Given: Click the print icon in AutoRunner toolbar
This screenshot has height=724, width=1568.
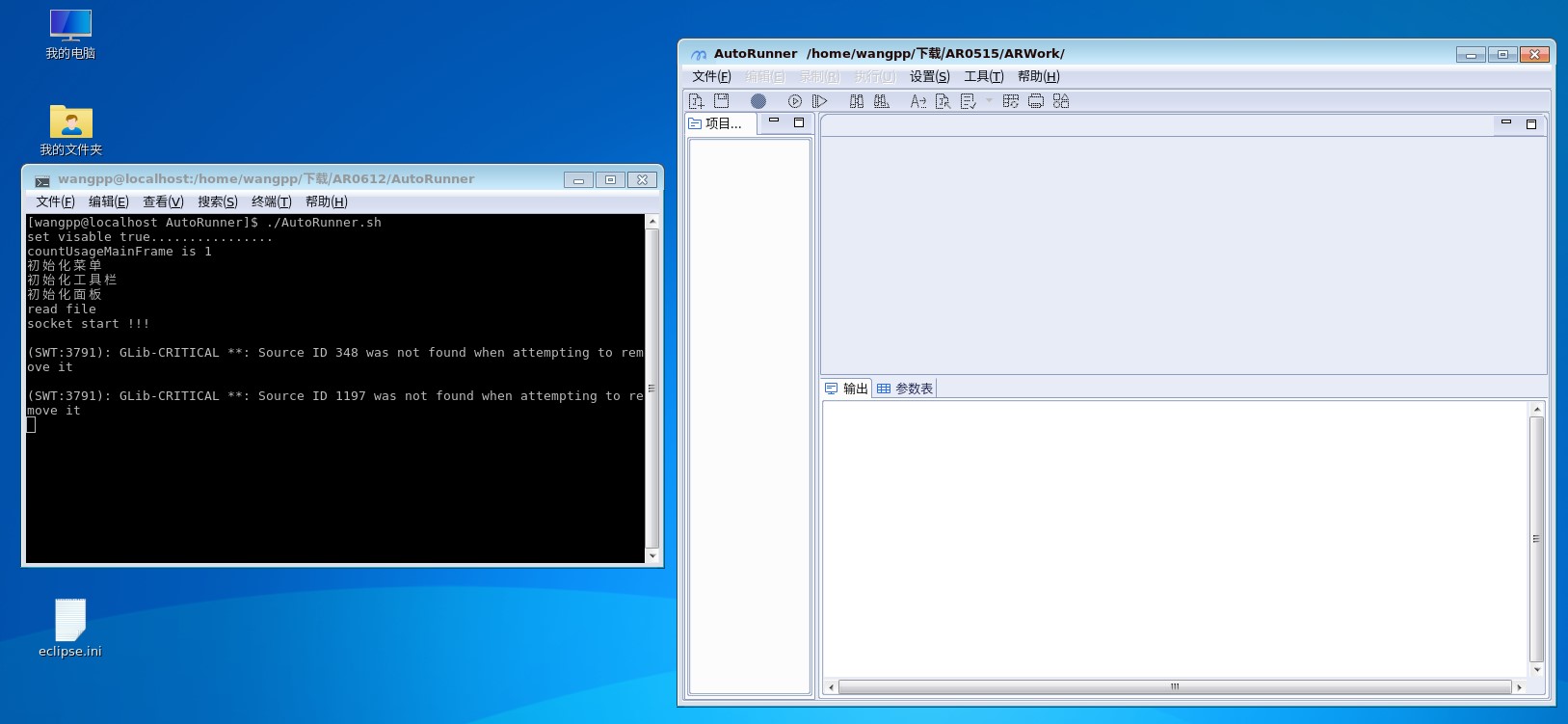Looking at the screenshot, I should pos(1036,101).
